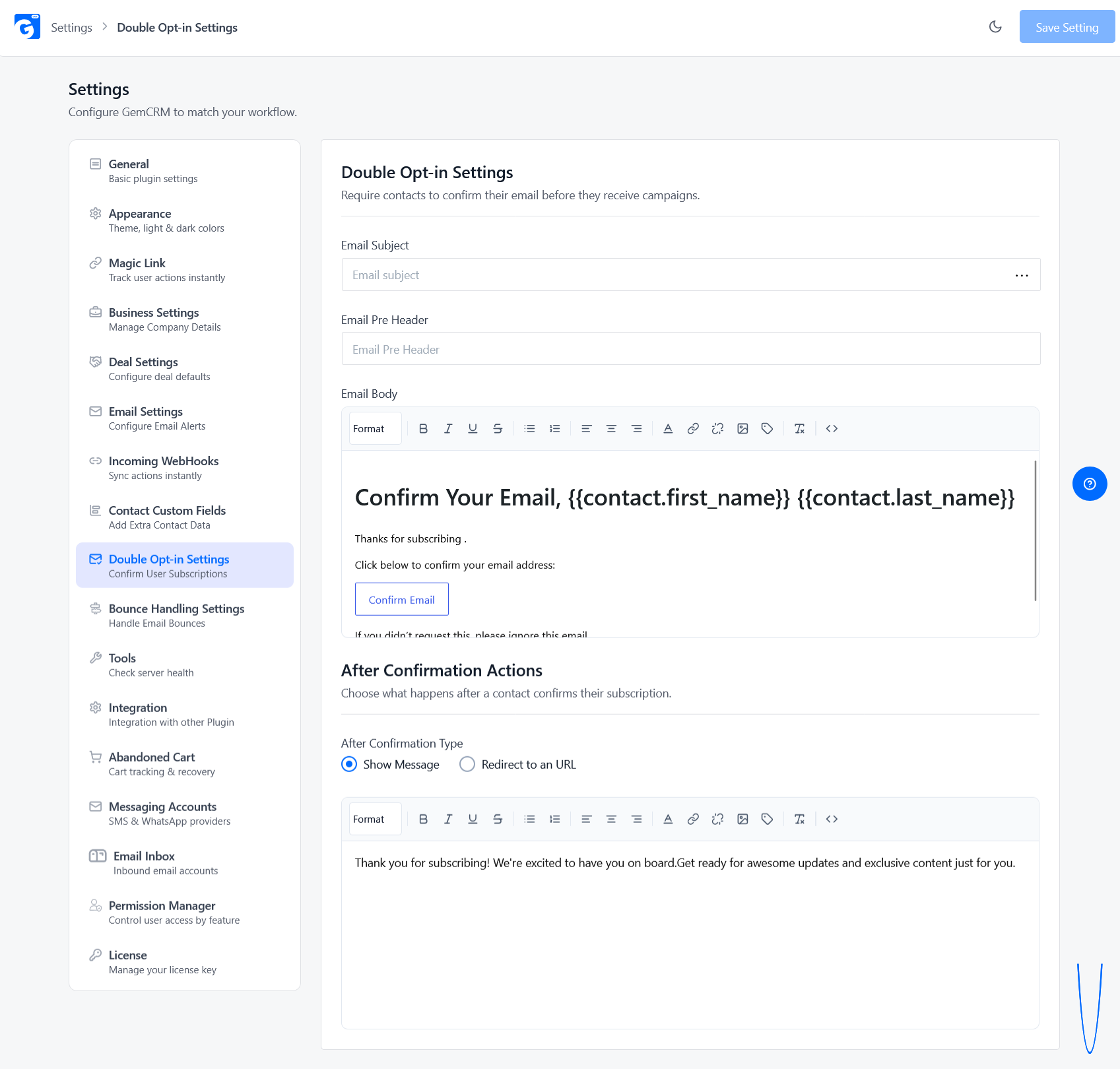Open code view in confirmation message editor
1120x1069 pixels.
click(x=832, y=819)
